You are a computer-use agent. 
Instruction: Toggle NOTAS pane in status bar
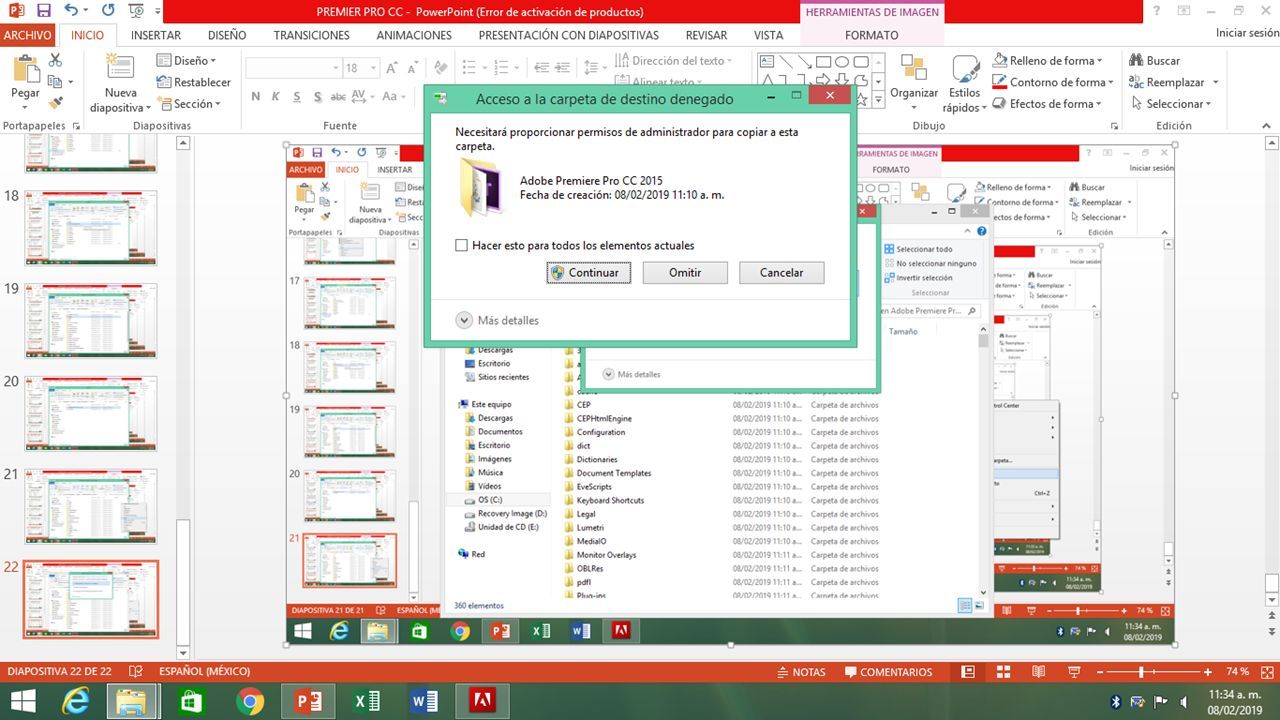tap(800, 672)
